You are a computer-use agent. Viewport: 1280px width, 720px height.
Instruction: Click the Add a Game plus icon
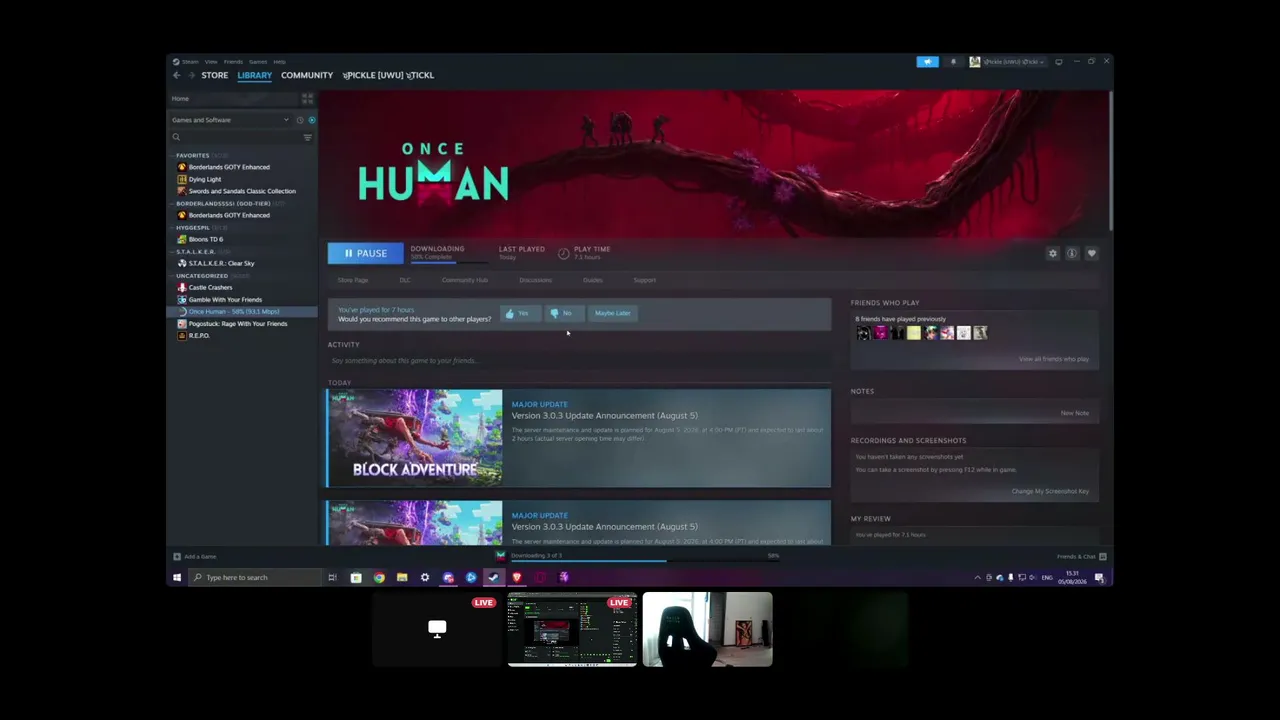tap(177, 557)
